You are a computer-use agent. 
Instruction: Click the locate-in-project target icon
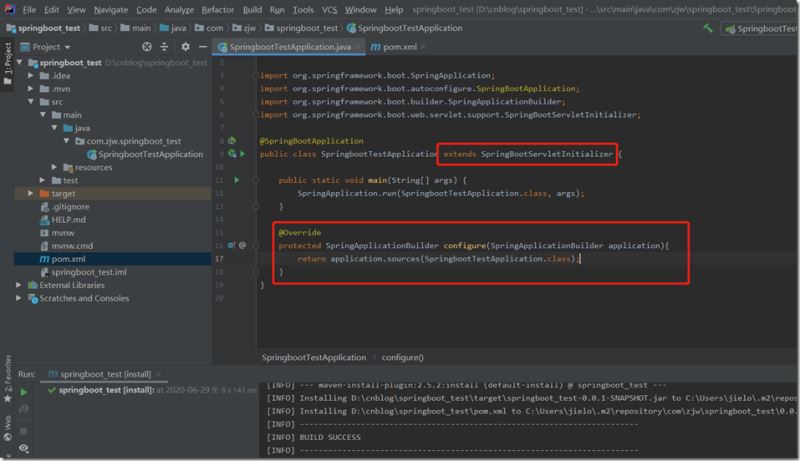tap(147, 47)
